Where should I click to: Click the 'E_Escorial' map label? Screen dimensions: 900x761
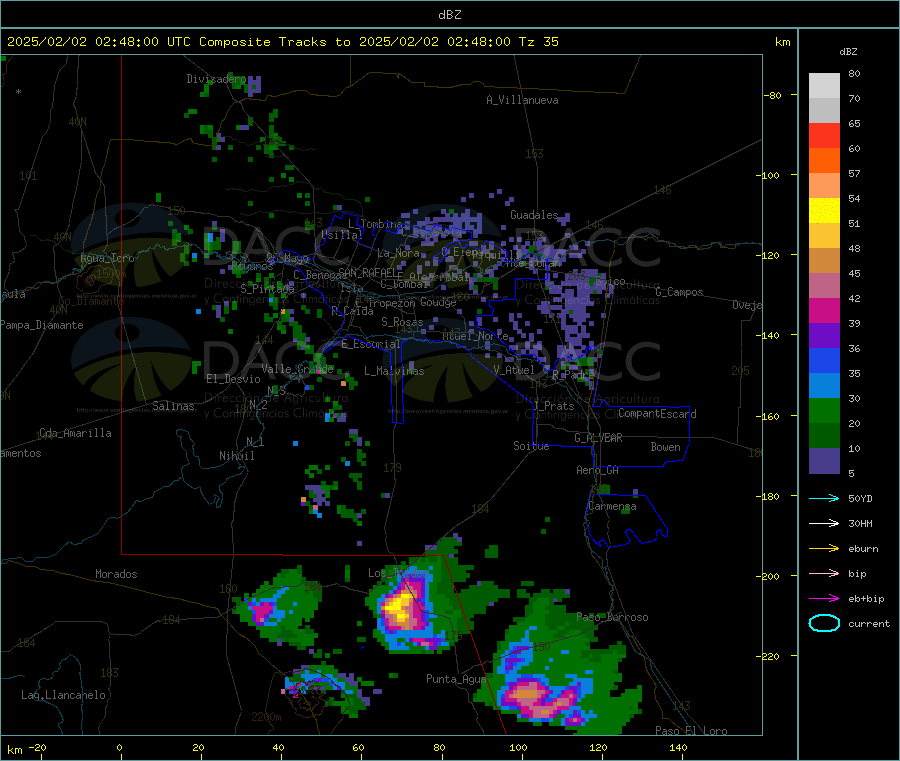point(371,344)
